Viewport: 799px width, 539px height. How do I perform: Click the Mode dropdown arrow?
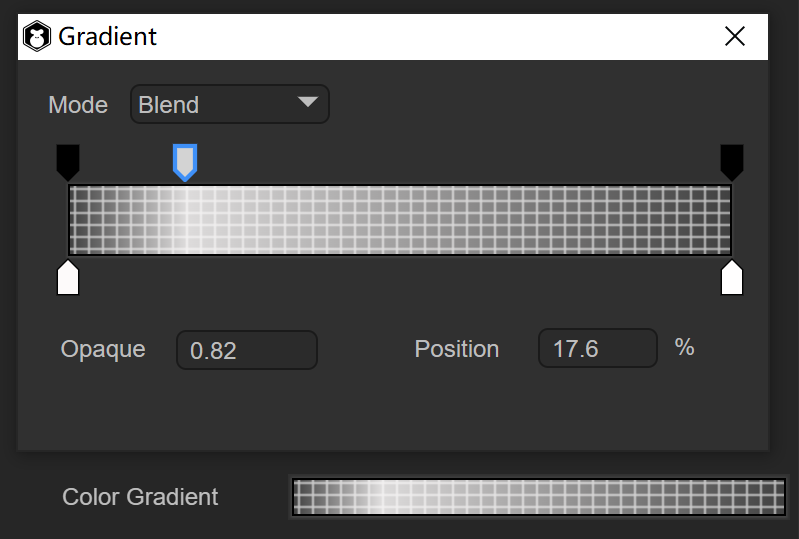(x=307, y=102)
